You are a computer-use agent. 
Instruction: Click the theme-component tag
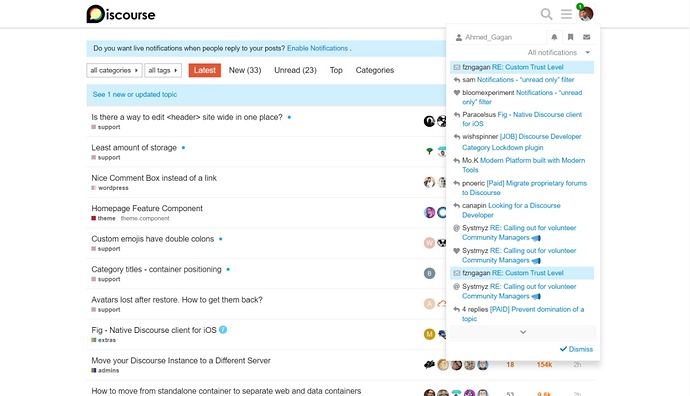[145, 218]
